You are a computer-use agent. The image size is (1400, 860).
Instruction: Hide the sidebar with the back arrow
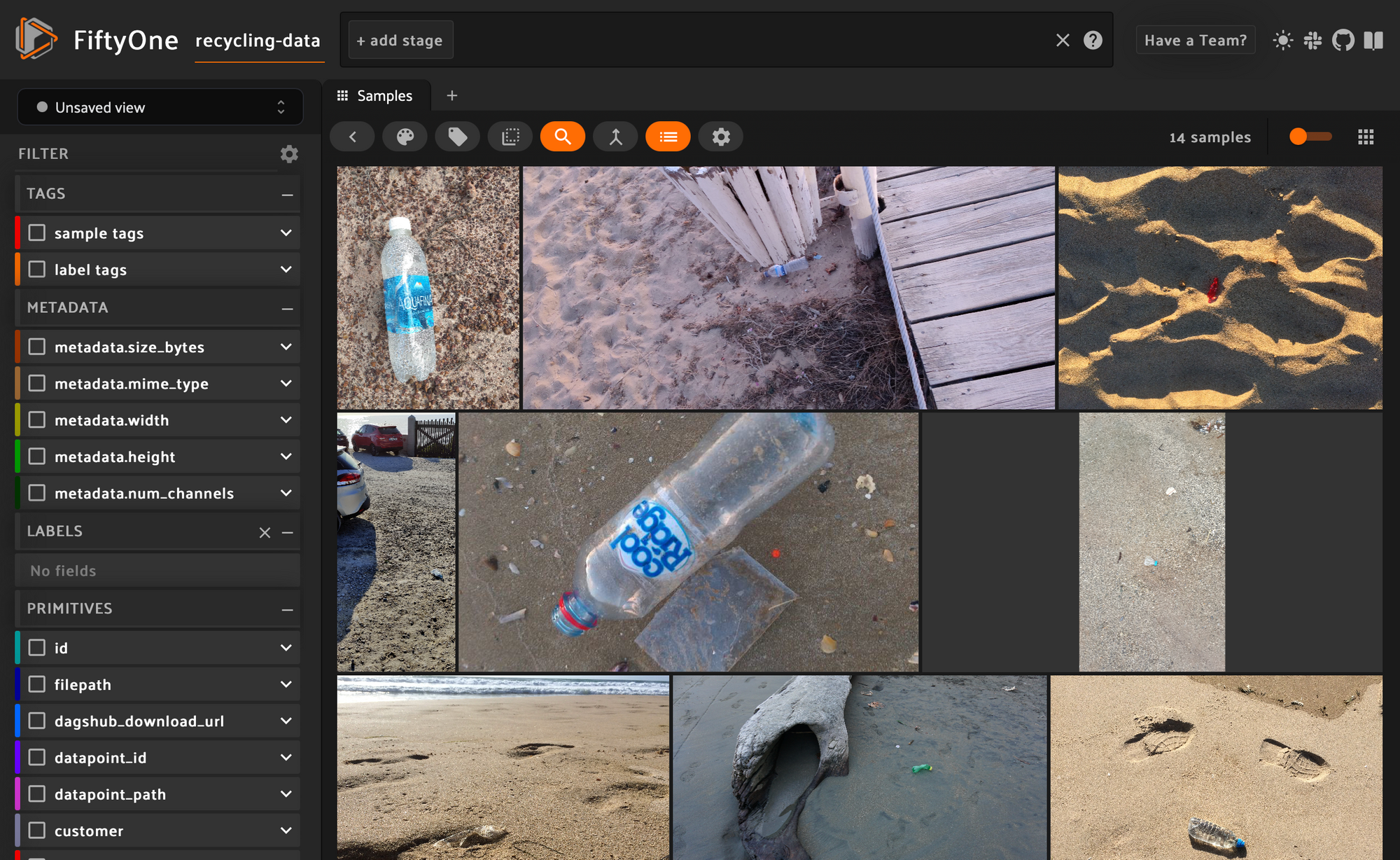[x=352, y=137]
